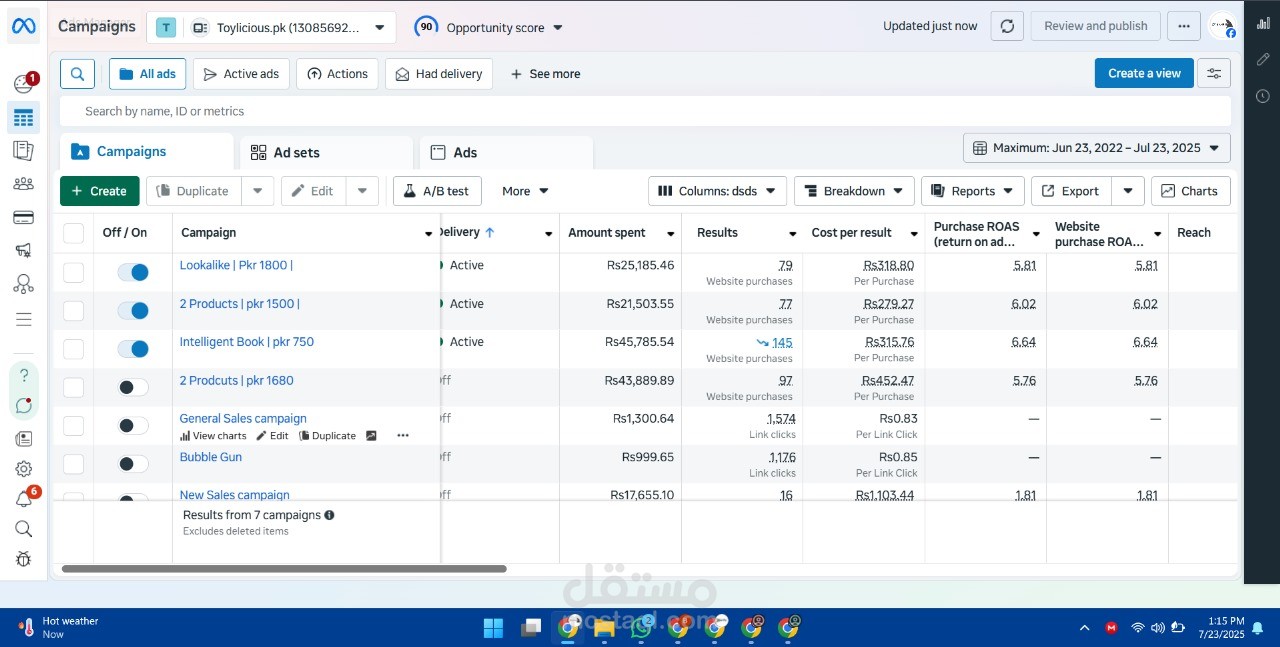Open the All tools hamburger icon
1280x647 pixels.
23,319
